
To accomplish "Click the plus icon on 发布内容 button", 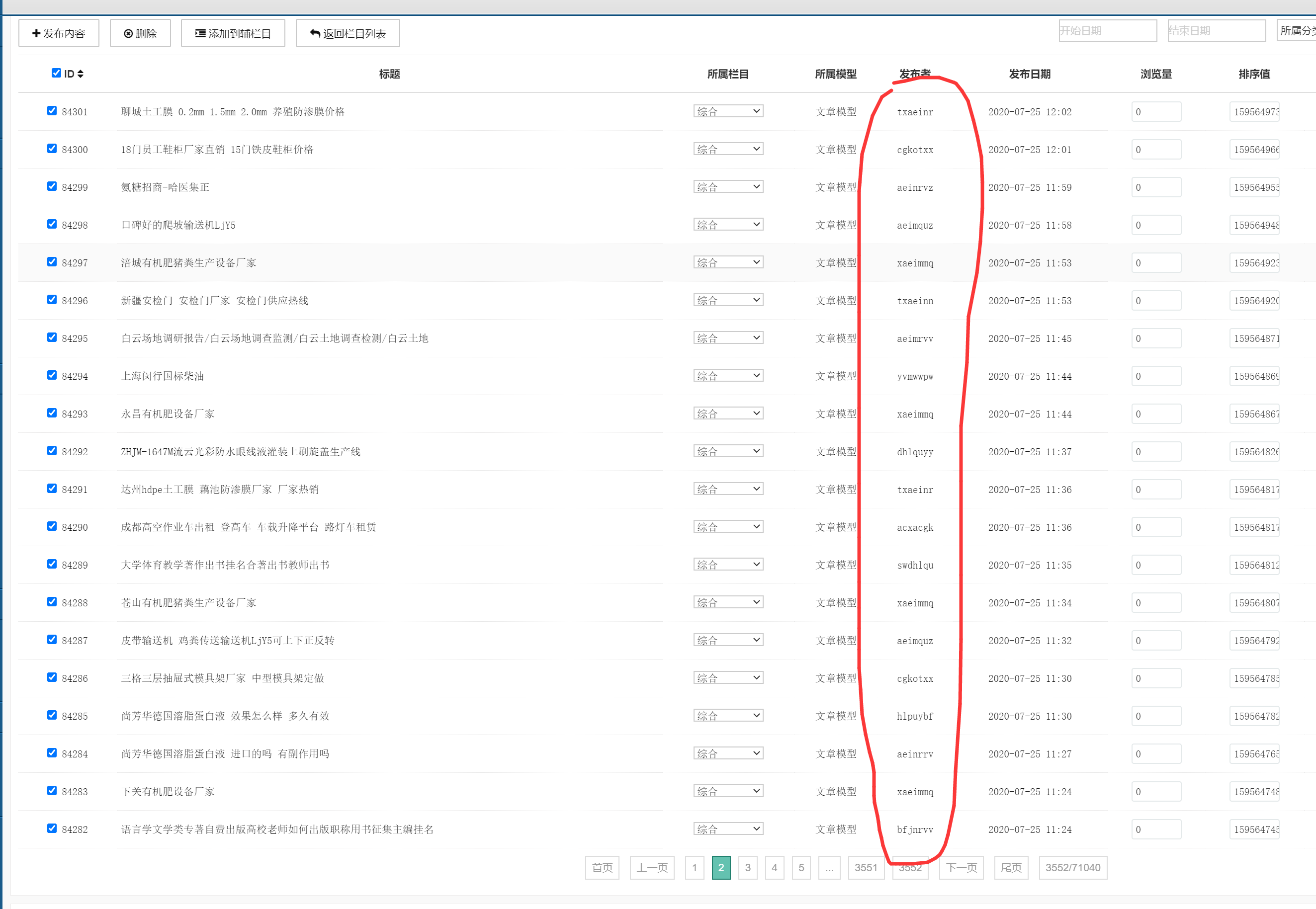I will (36, 34).
